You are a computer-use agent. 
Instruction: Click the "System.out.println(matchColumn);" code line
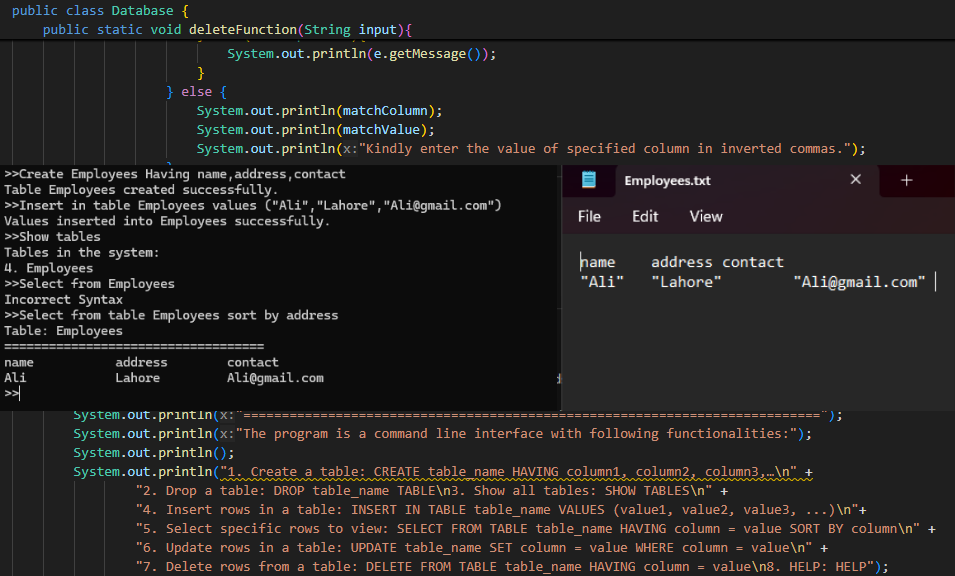319,111
